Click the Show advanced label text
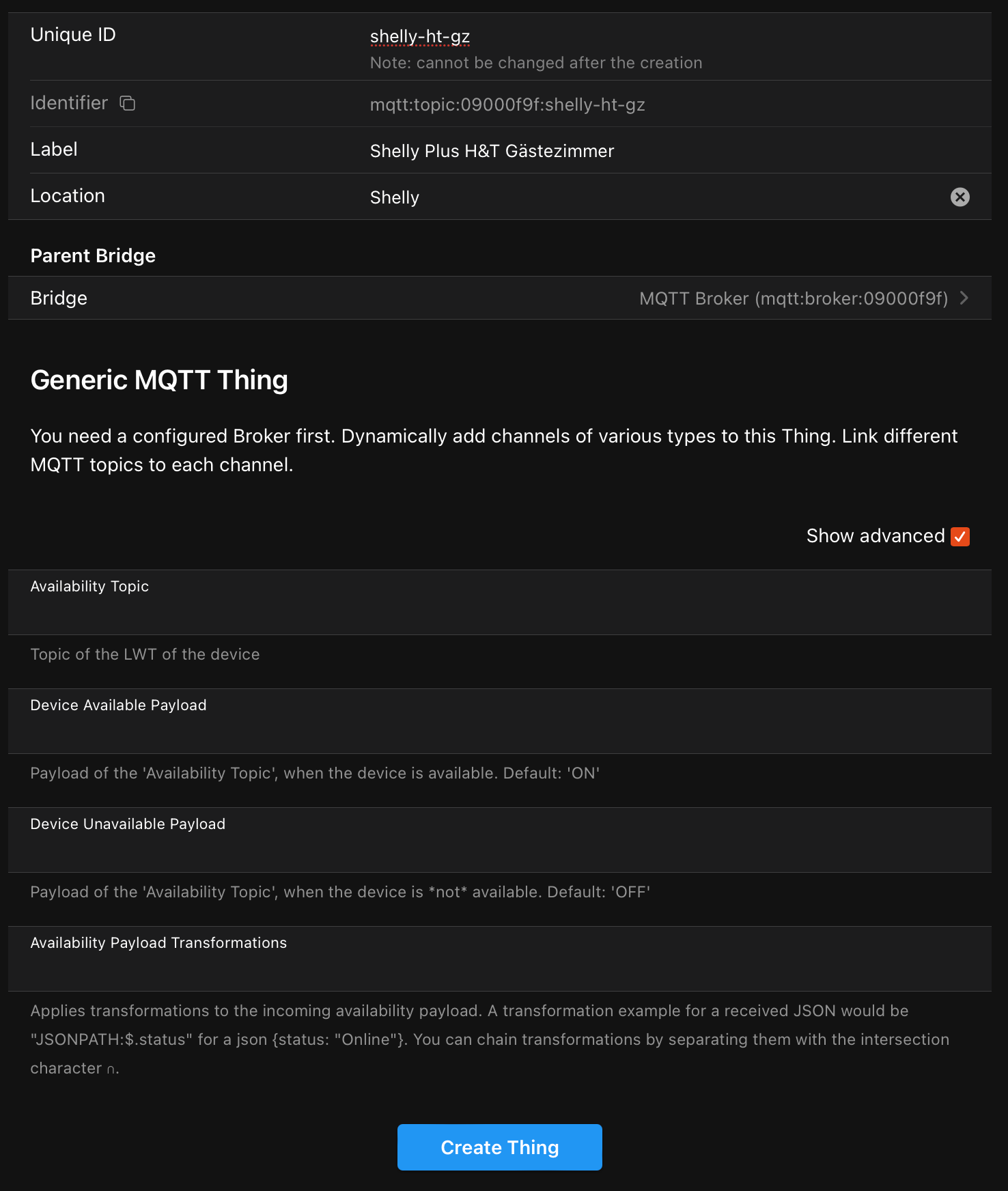The image size is (1008, 1191). [875, 536]
